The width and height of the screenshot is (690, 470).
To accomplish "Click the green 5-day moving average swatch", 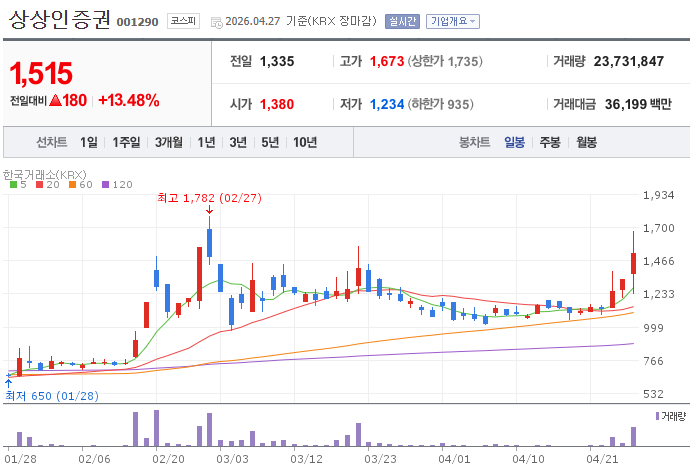I will point(13,185).
